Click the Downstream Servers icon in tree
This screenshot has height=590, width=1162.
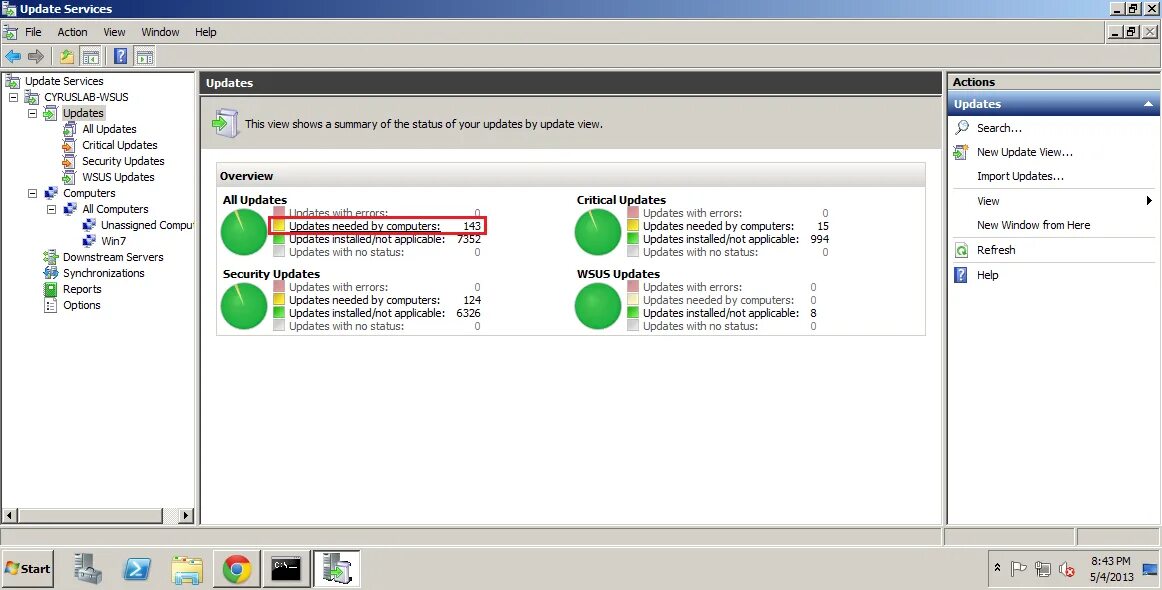pos(50,257)
